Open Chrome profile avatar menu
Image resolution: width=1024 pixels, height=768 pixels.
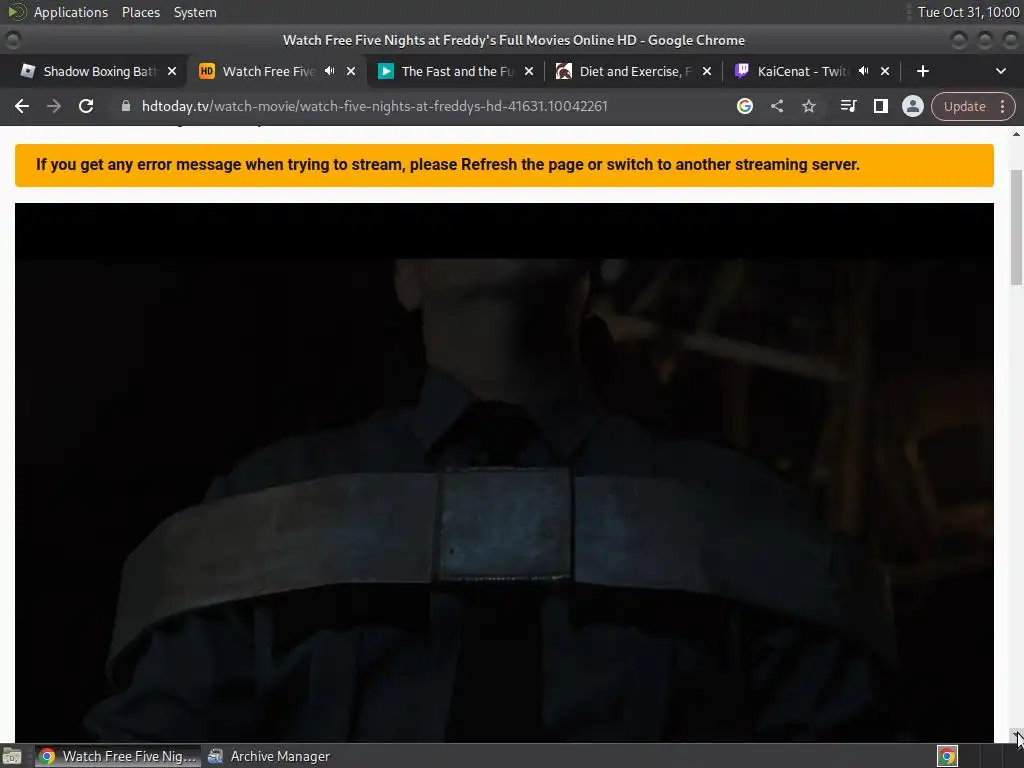click(912, 106)
